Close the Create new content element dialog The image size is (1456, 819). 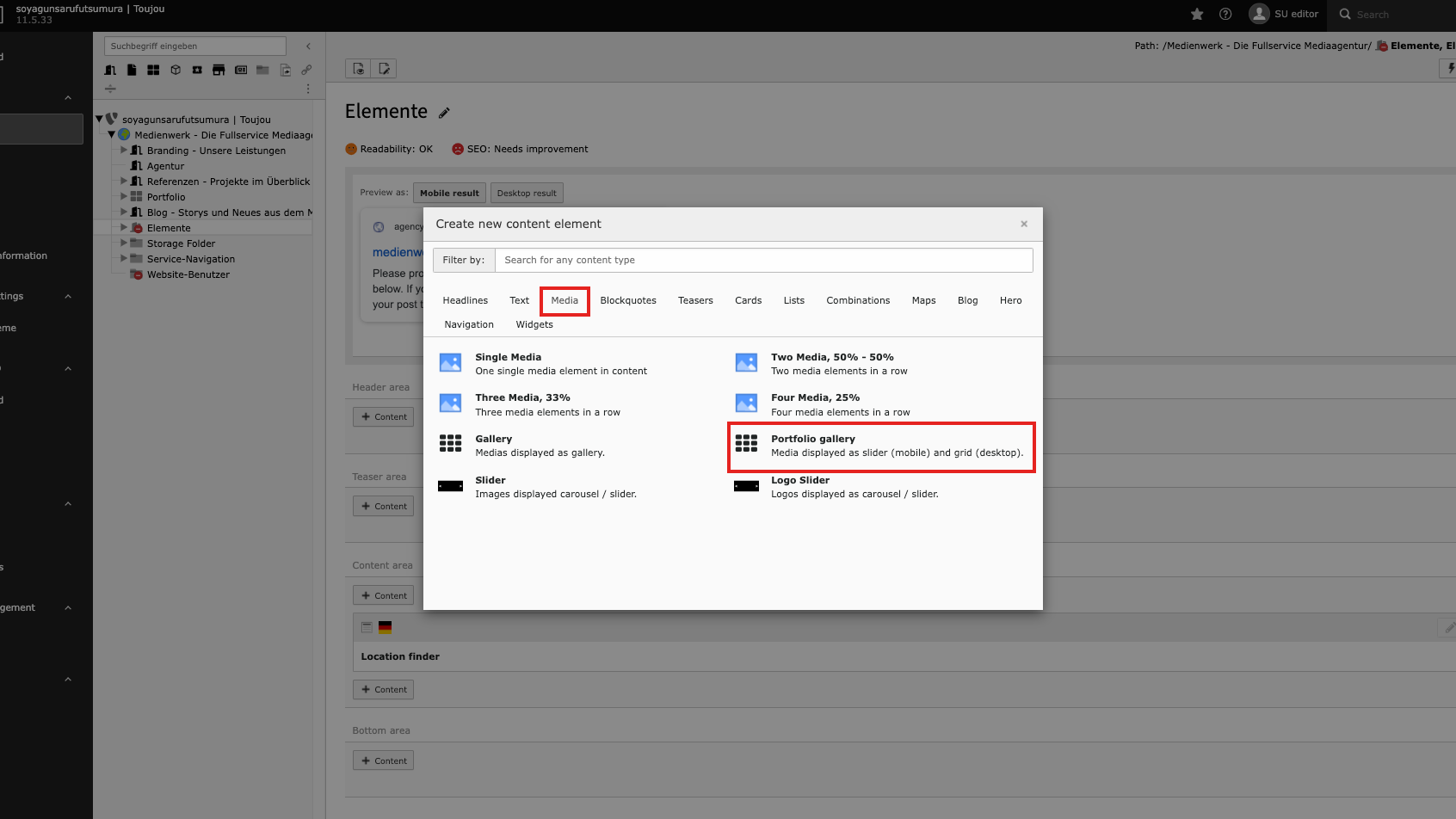click(1024, 225)
